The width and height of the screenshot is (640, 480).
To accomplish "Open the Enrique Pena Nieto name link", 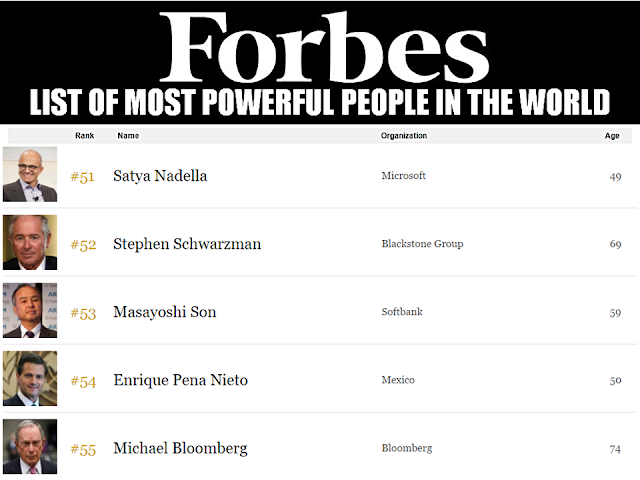I will [180, 380].
